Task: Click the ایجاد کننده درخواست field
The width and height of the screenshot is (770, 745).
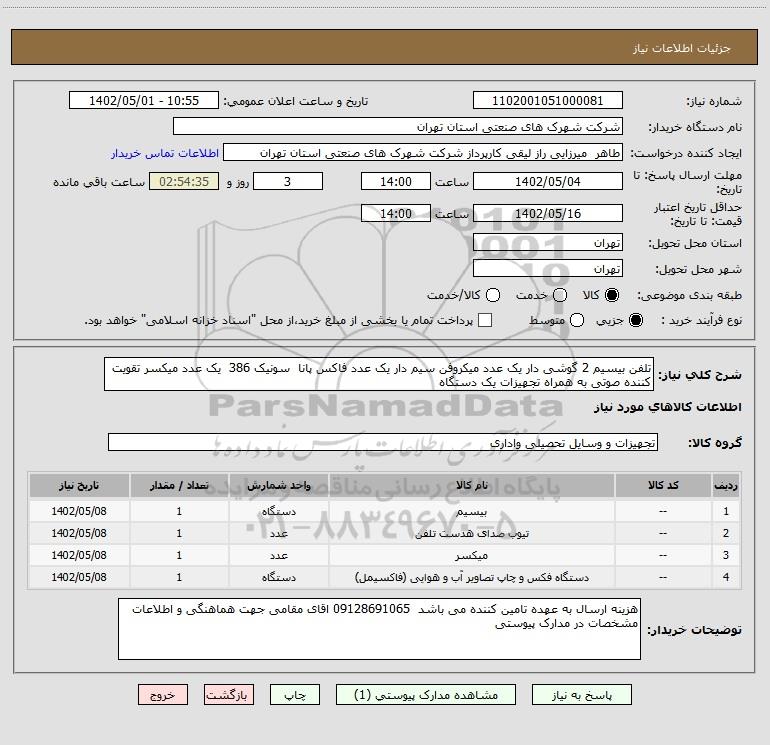Action: pos(423,153)
